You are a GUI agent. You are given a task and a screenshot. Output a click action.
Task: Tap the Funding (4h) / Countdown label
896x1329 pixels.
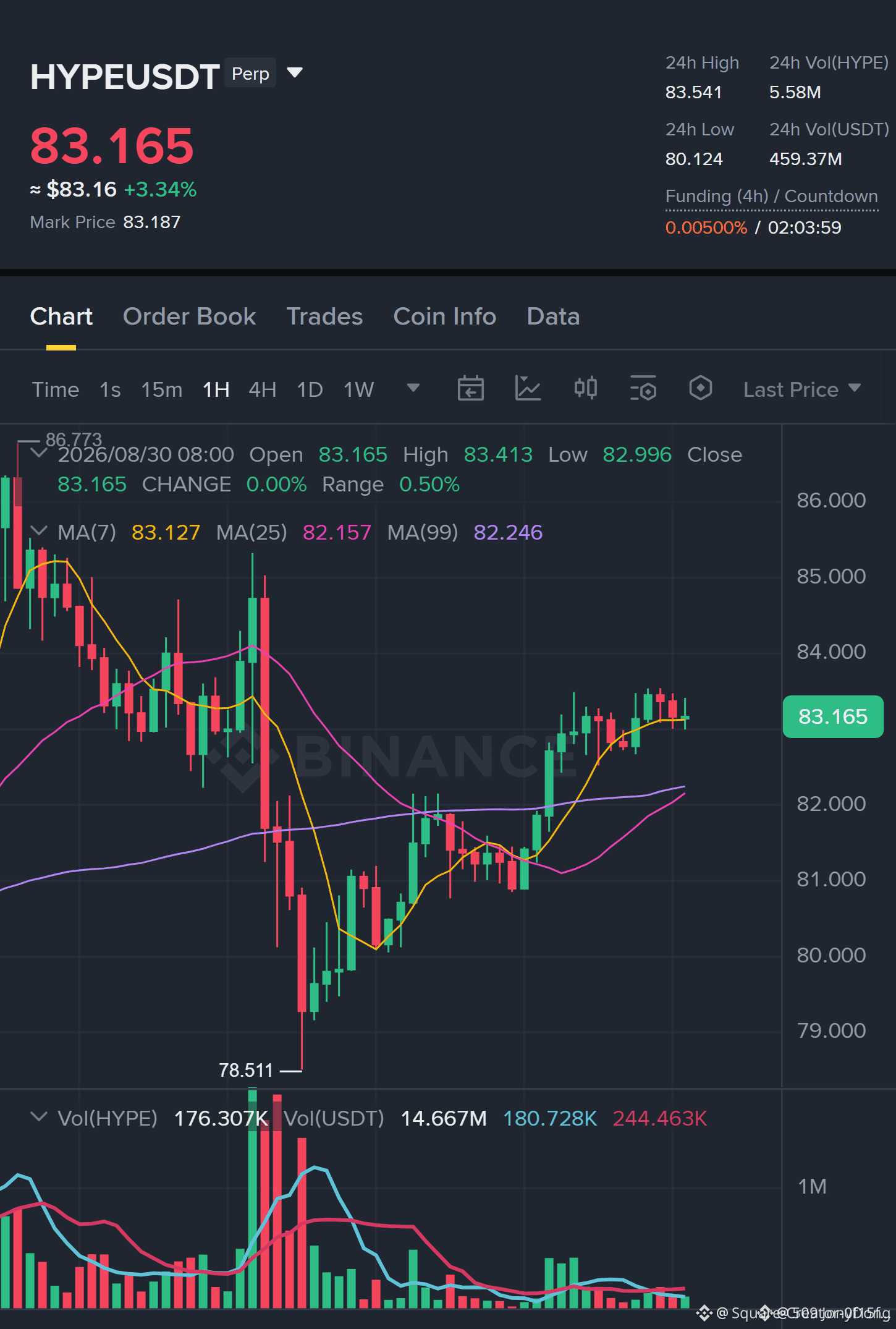[772, 196]
